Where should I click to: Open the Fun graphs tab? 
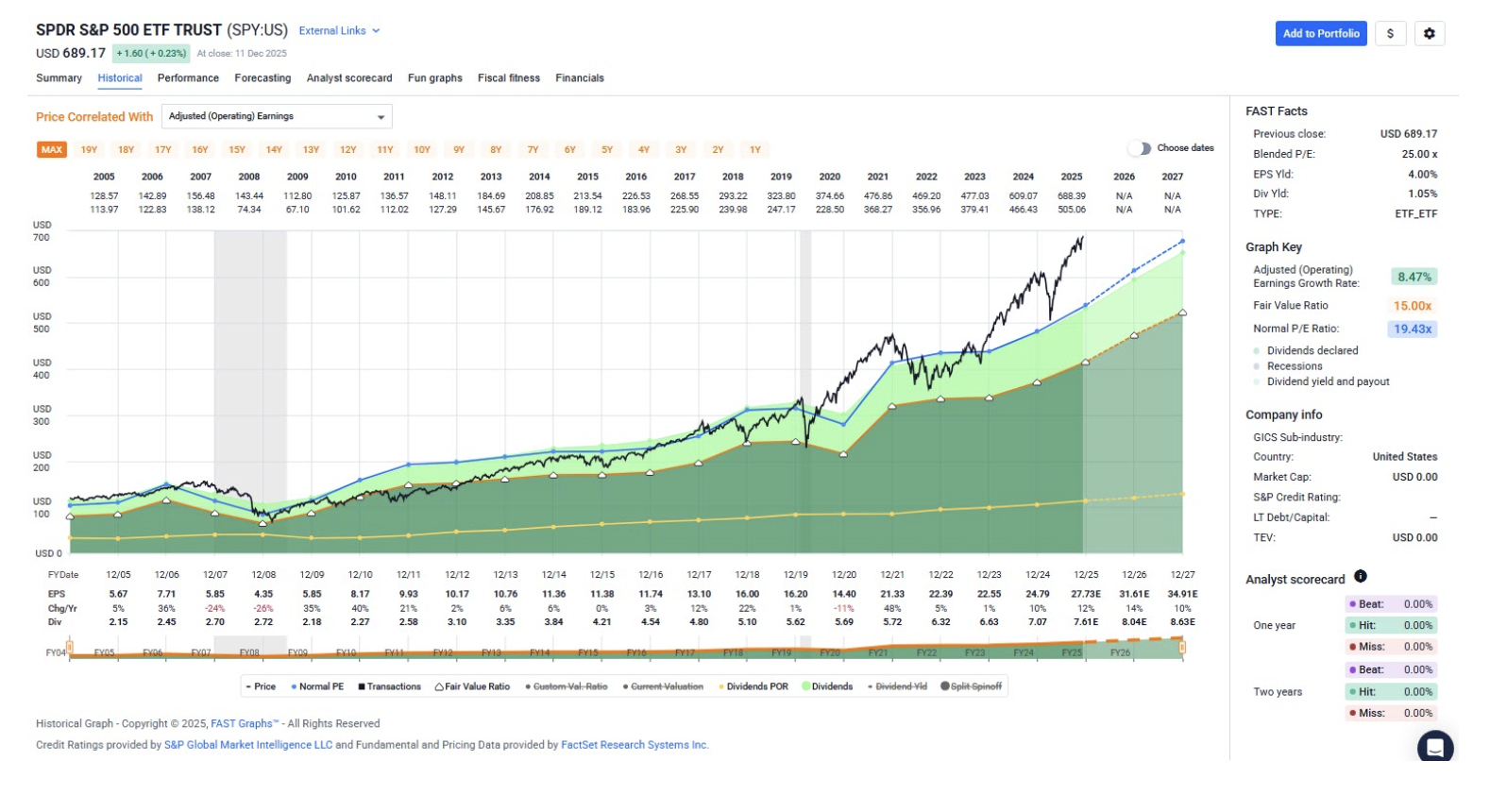click(435, 78)
